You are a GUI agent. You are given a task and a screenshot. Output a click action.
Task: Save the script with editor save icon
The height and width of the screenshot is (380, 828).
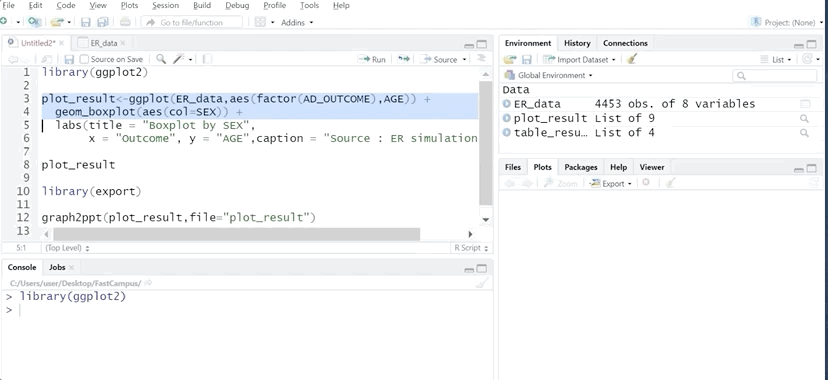(x=69, y=60)
